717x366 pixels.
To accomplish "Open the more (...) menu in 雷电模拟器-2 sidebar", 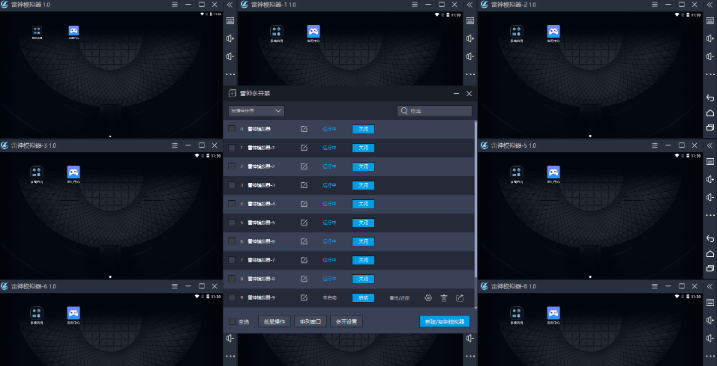I will point(710,74).
